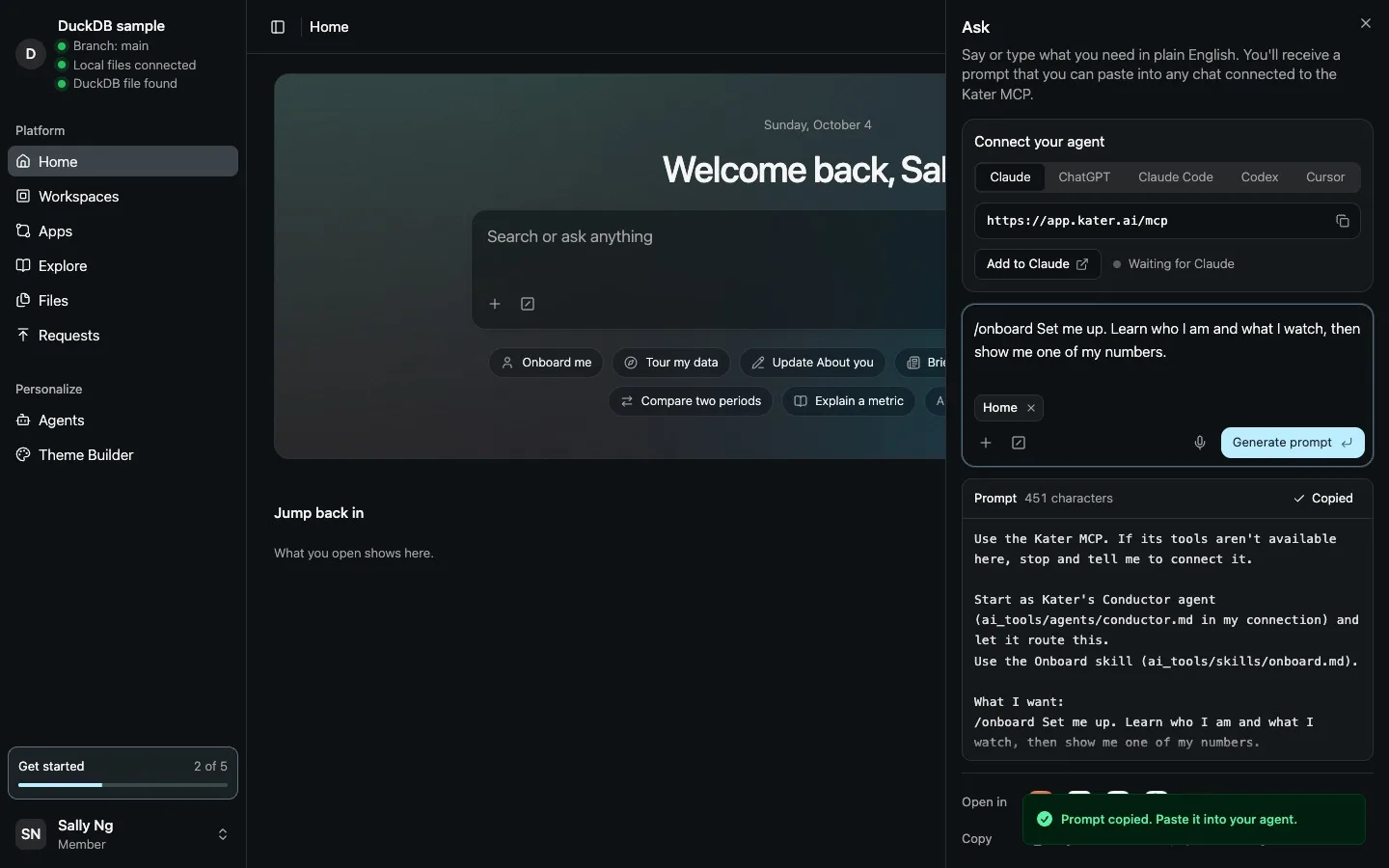Choose the Tour my data suggestion
Image resolution: width=1389 pixels, height=868 pixels.
click(x=671, y=363)
